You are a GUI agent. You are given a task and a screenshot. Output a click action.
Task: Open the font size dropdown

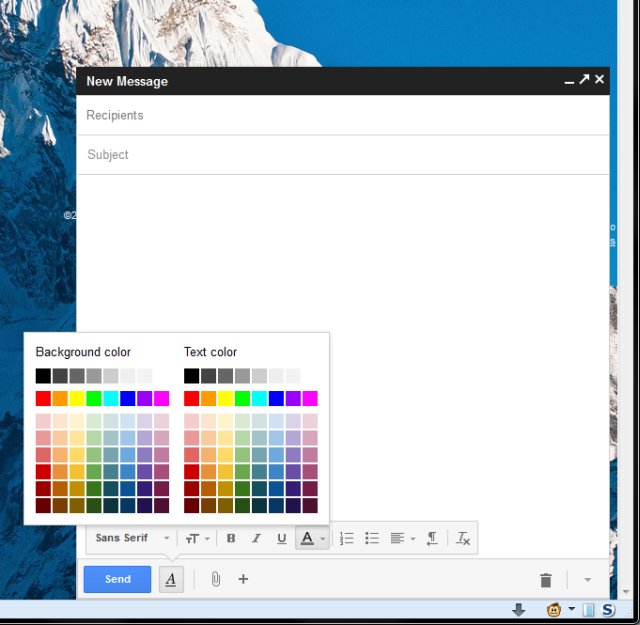197,538
